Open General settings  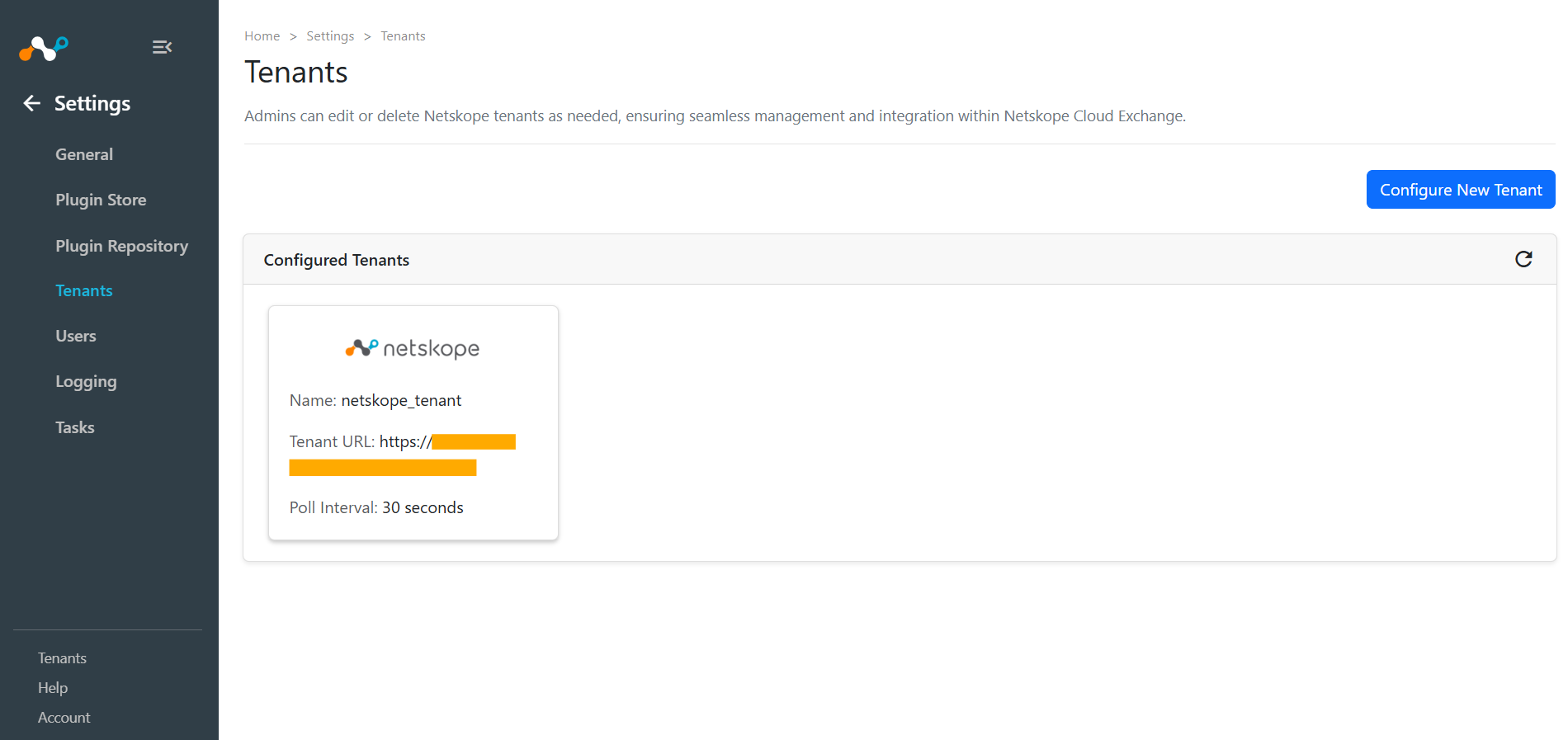84,154
